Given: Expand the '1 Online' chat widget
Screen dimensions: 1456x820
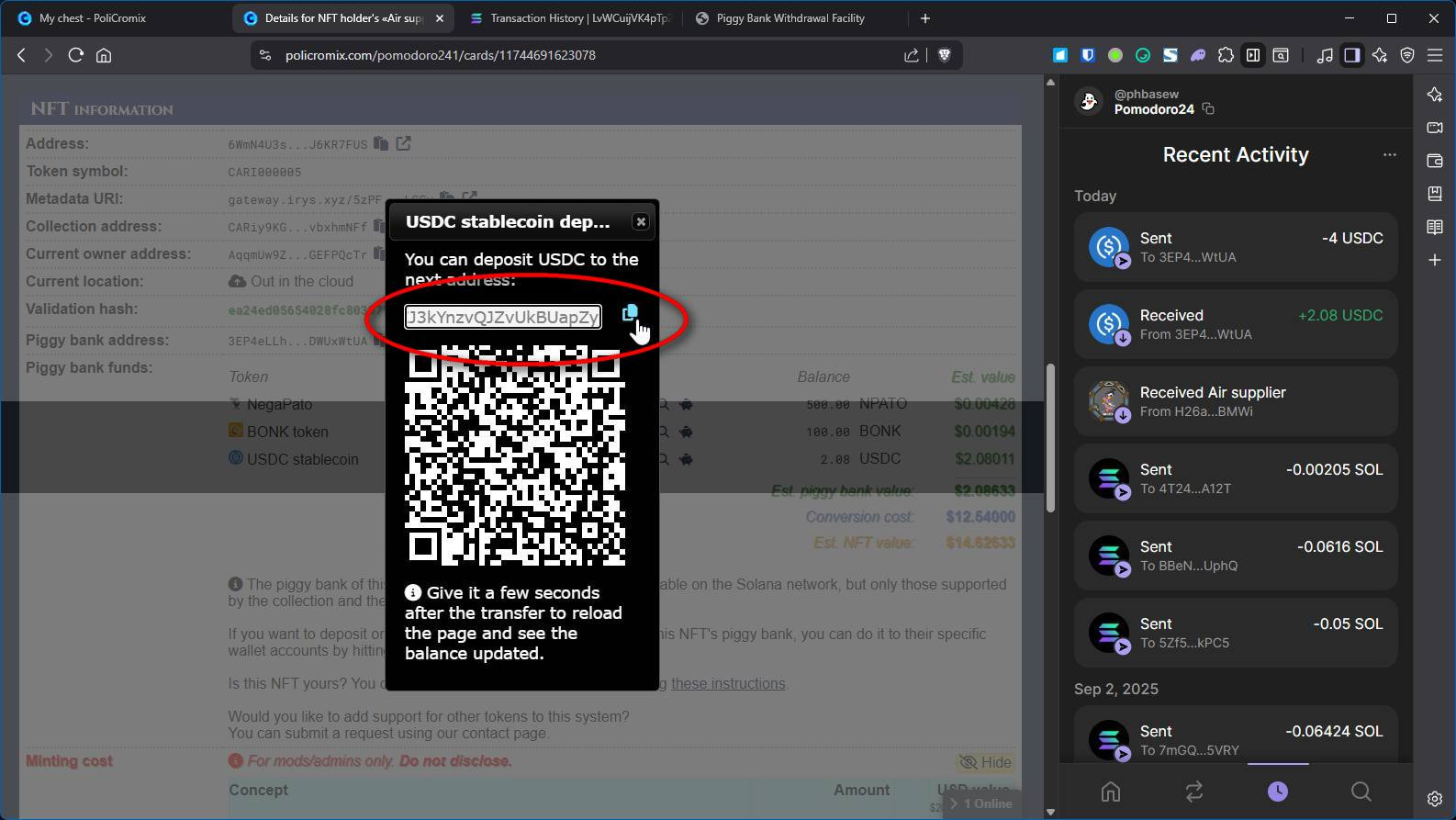Looking at the screenshot, I should coord(981,803).
